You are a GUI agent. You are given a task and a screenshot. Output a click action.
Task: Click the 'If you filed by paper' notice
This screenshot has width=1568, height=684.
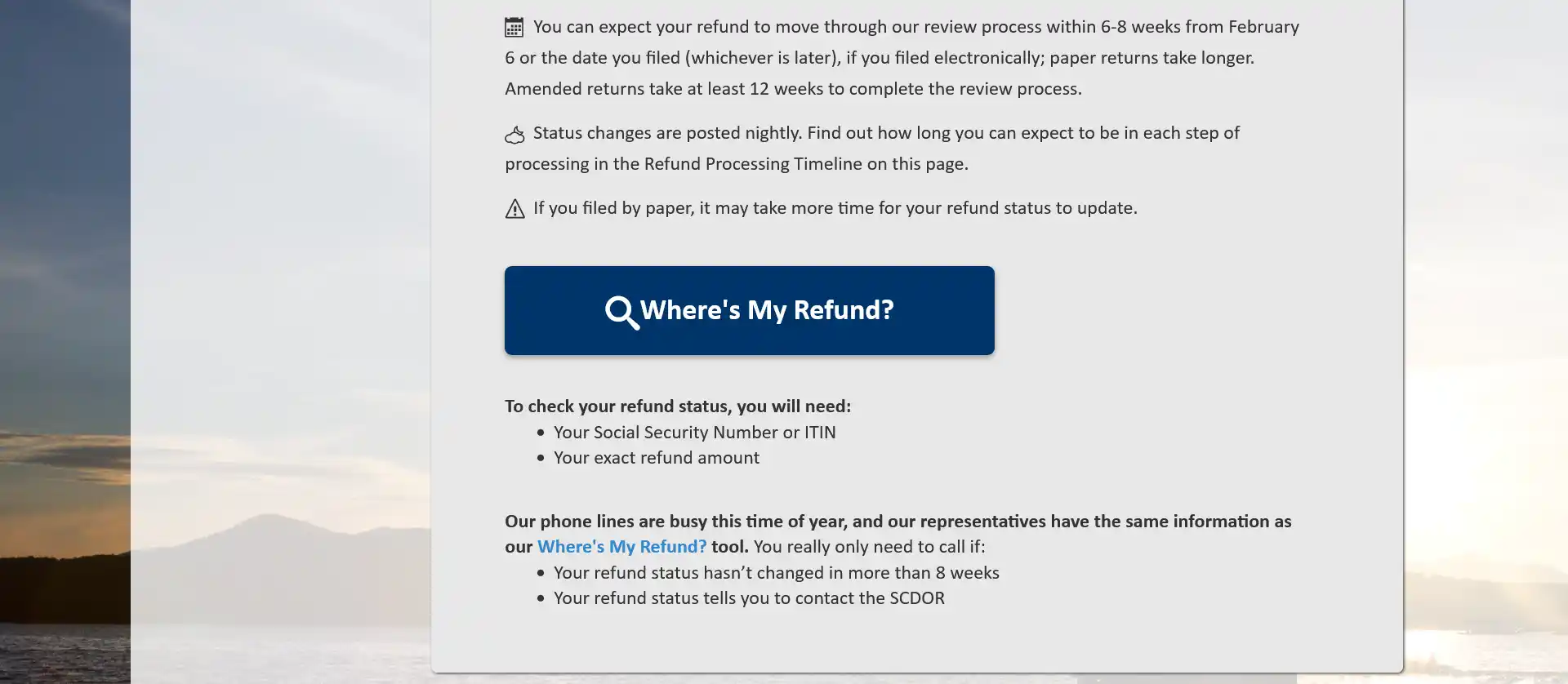click(835, 208)
